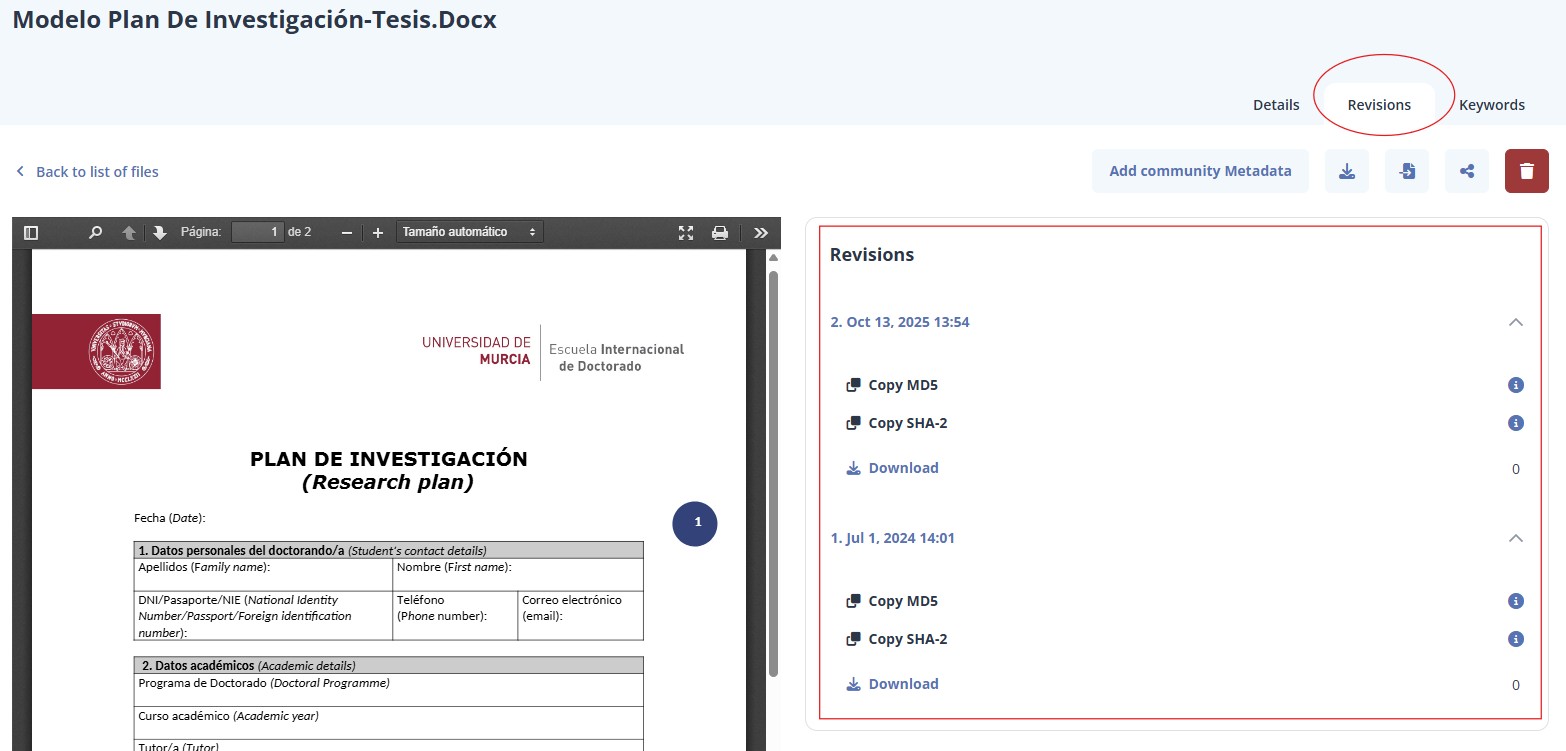Image resolution: width=1566 pixels, height=751 pixels.
Task: Open the zoom level dropdown 'Tamaño automático'
Action: [469, 232]
